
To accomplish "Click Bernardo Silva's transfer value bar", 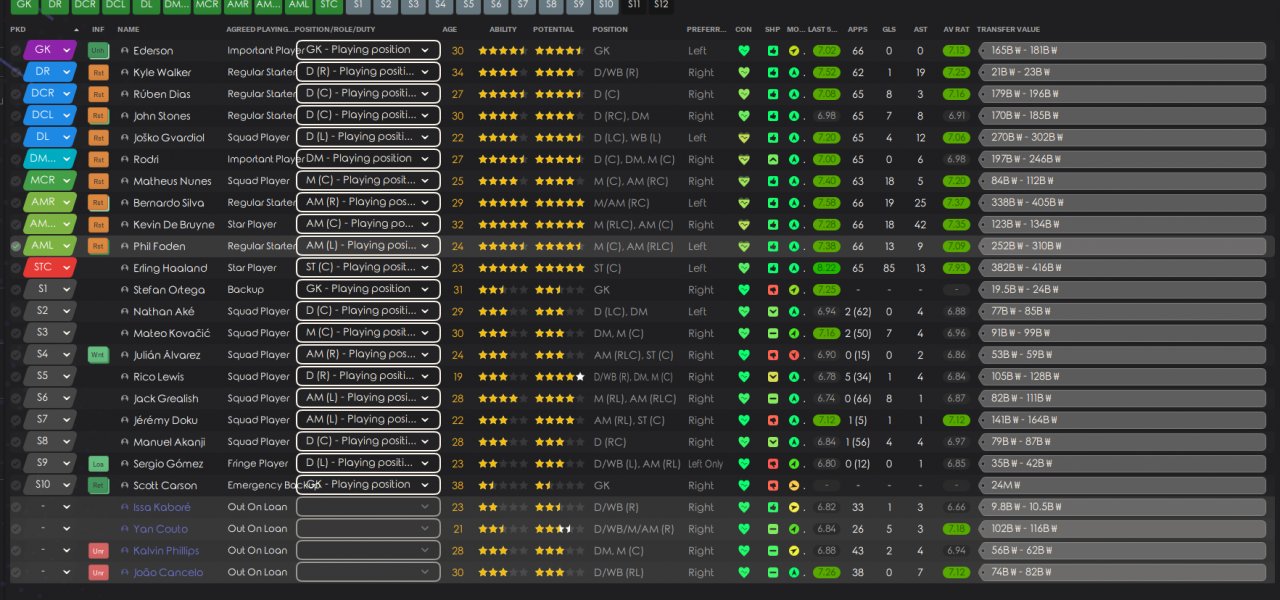I will (1123, 203).
